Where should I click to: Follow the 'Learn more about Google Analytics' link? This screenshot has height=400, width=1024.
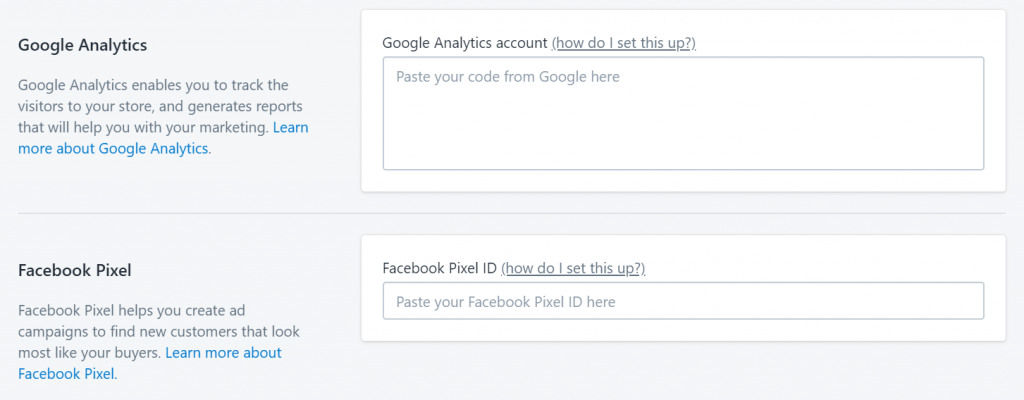pyautogui.click(x=163, y=138)
